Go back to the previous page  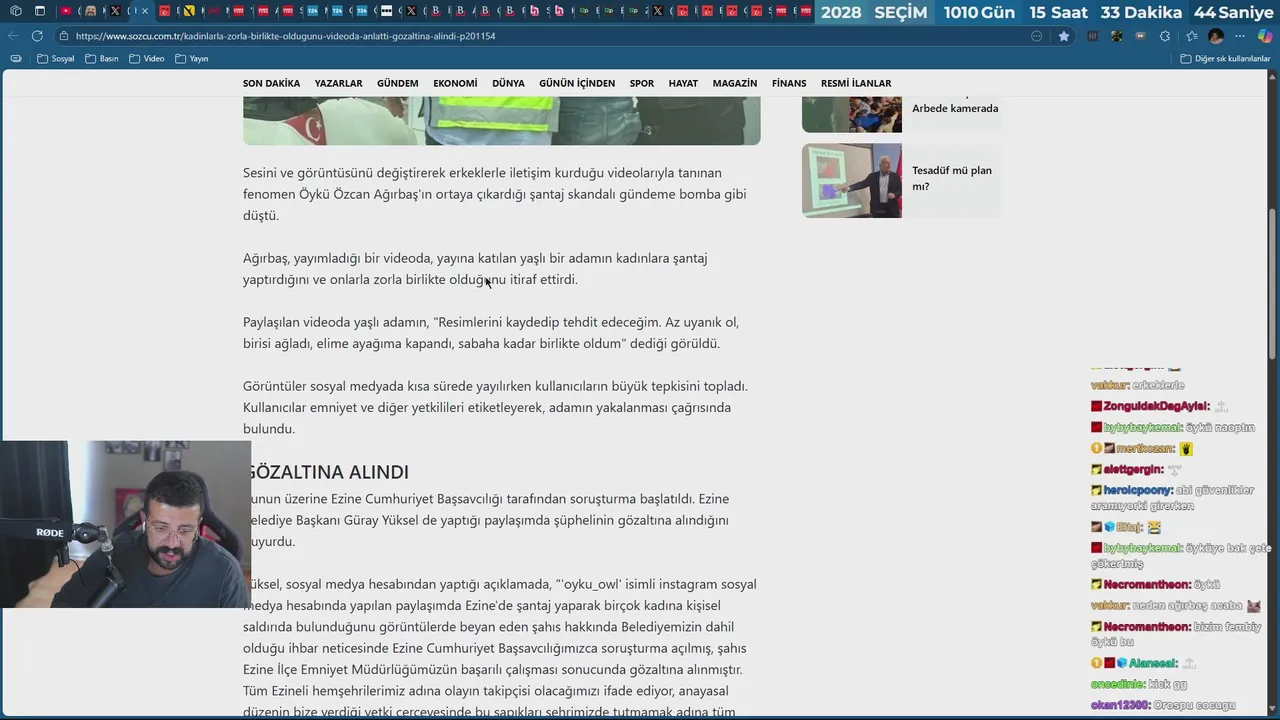(13, 36)
